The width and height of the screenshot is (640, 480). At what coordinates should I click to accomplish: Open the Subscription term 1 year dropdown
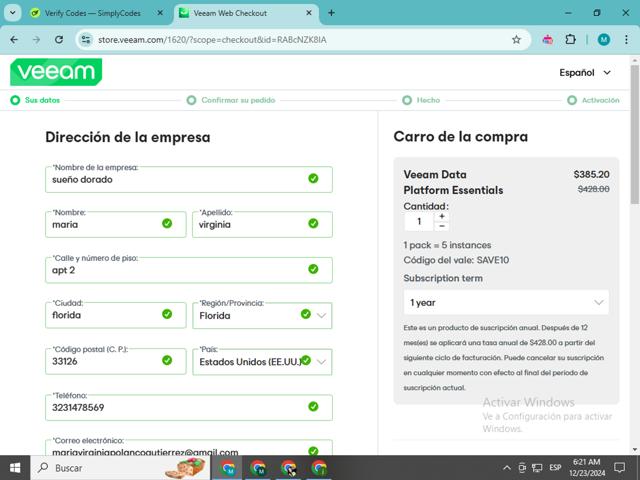[x=506, y=302]
